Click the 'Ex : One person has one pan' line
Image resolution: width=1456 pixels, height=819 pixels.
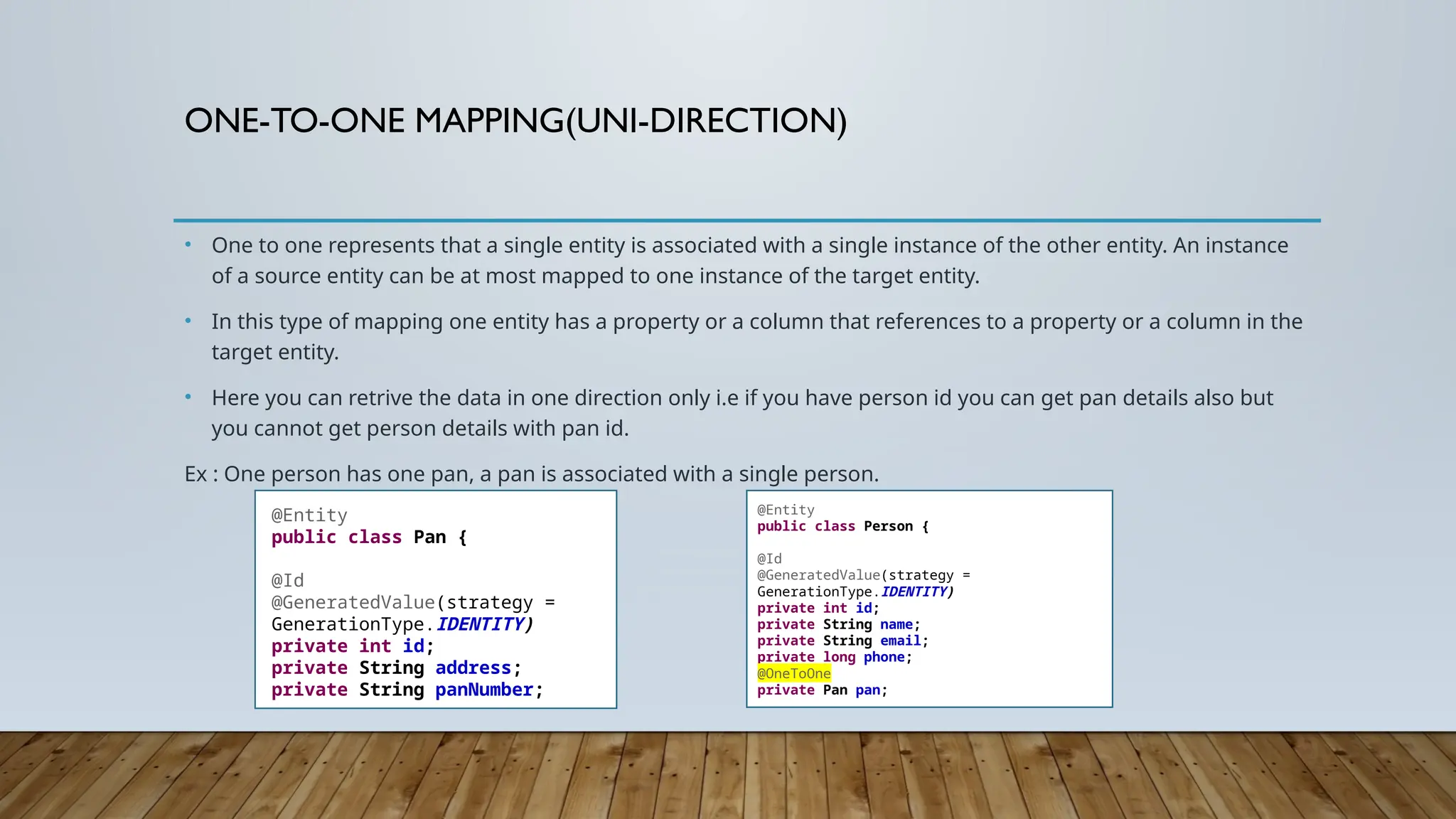point(531,473)
